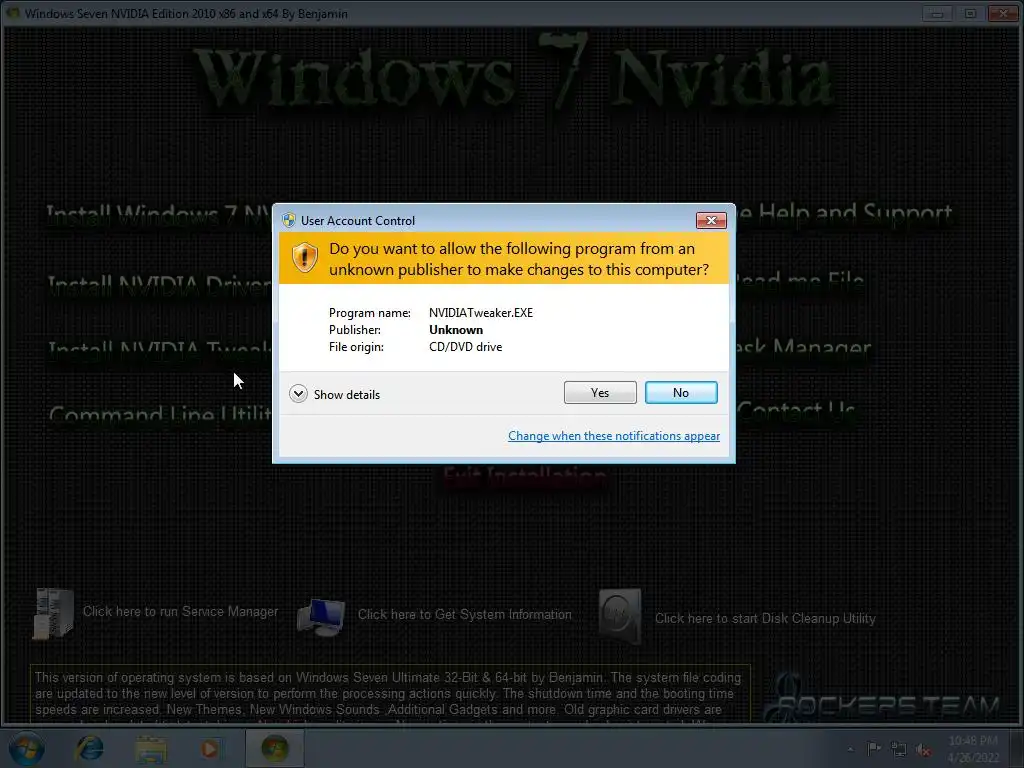Viewport: 1024px width, 768px height.
Task: Open Windows Explorer folder on the taskbar
Action: [151, 748]
